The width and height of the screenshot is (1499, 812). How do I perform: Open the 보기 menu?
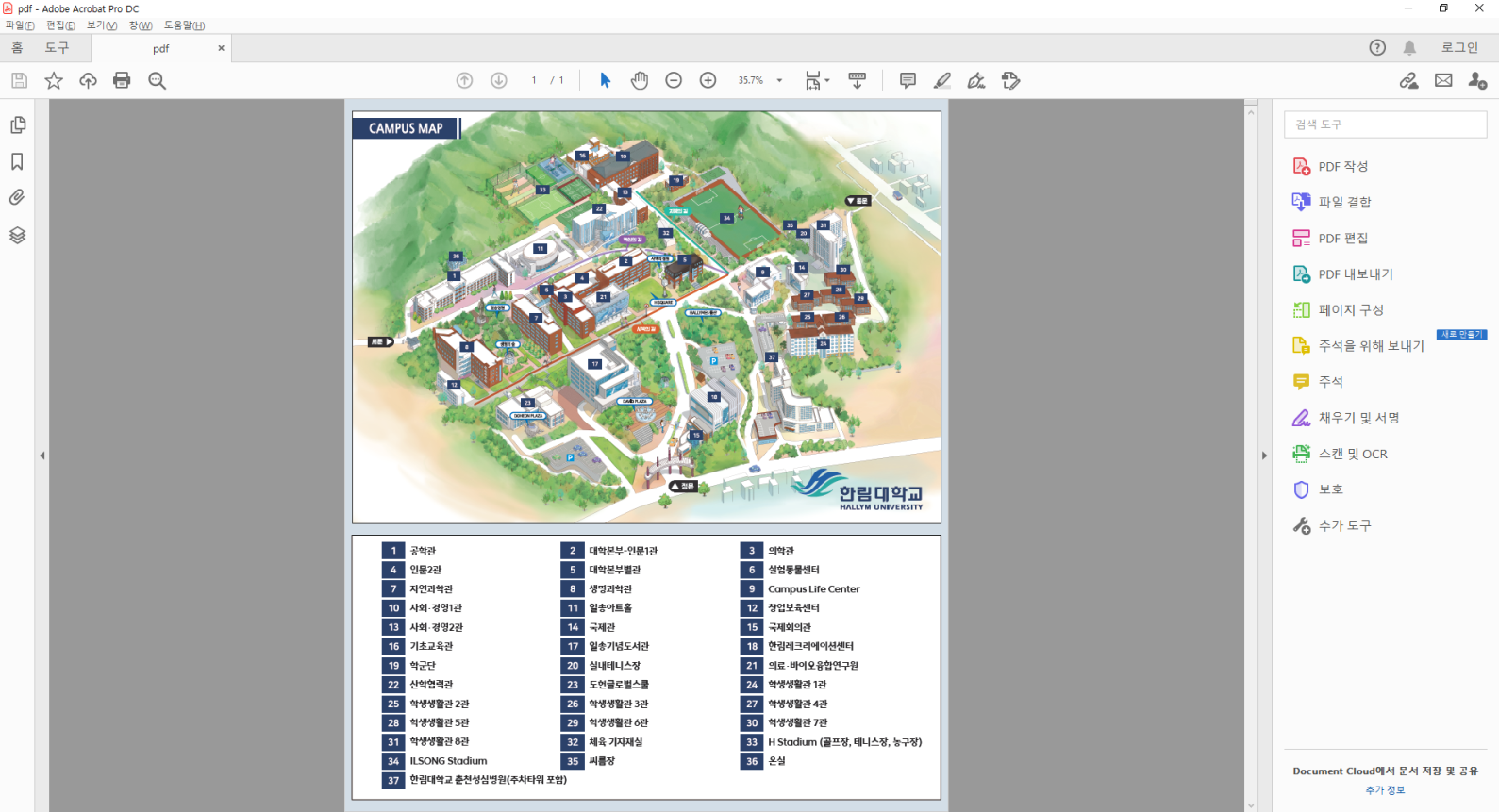point(102,25)
